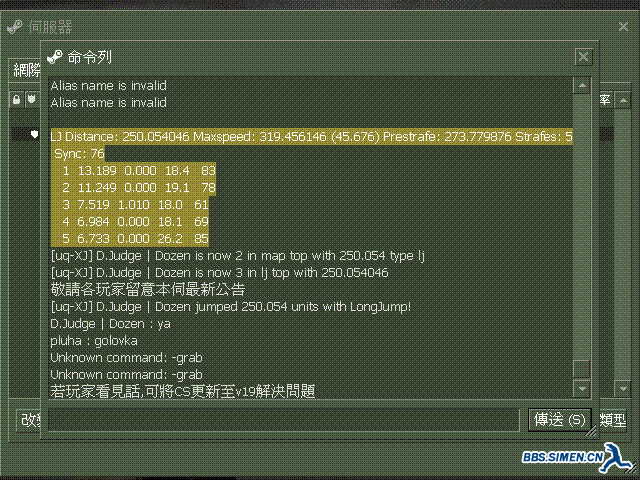Click the 'now 3 in lj top' line
Viewport: 640px width, 480px height.
click(220, 273)
